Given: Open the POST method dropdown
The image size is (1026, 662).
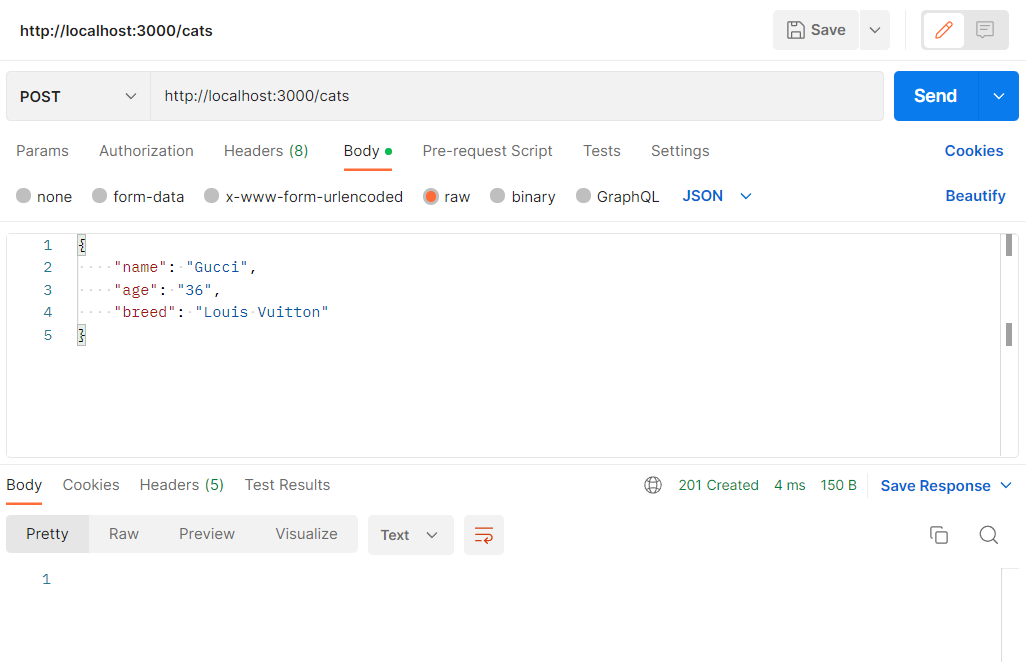Looking at the screenshot, I should pyautogui.click(x=79, y=96).
